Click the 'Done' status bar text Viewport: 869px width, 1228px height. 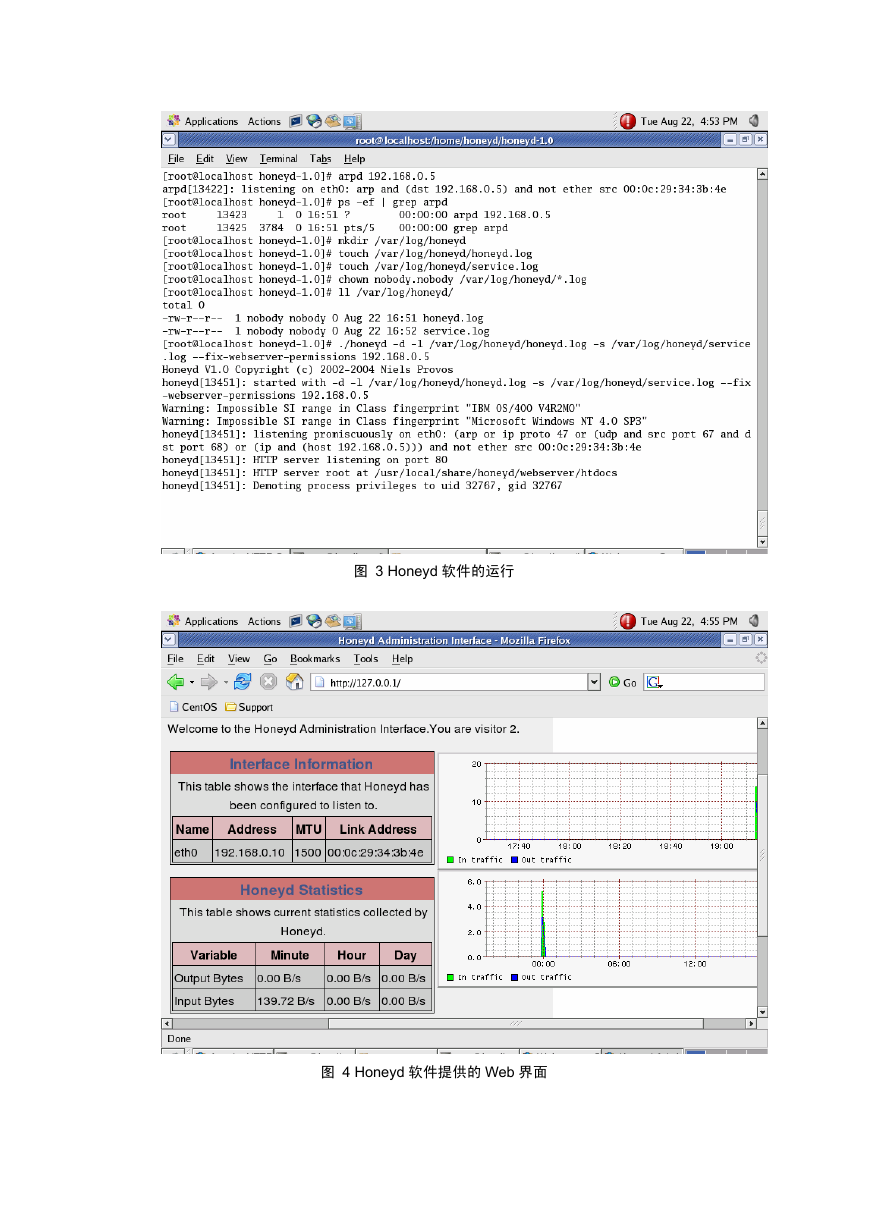[179, 1039]
